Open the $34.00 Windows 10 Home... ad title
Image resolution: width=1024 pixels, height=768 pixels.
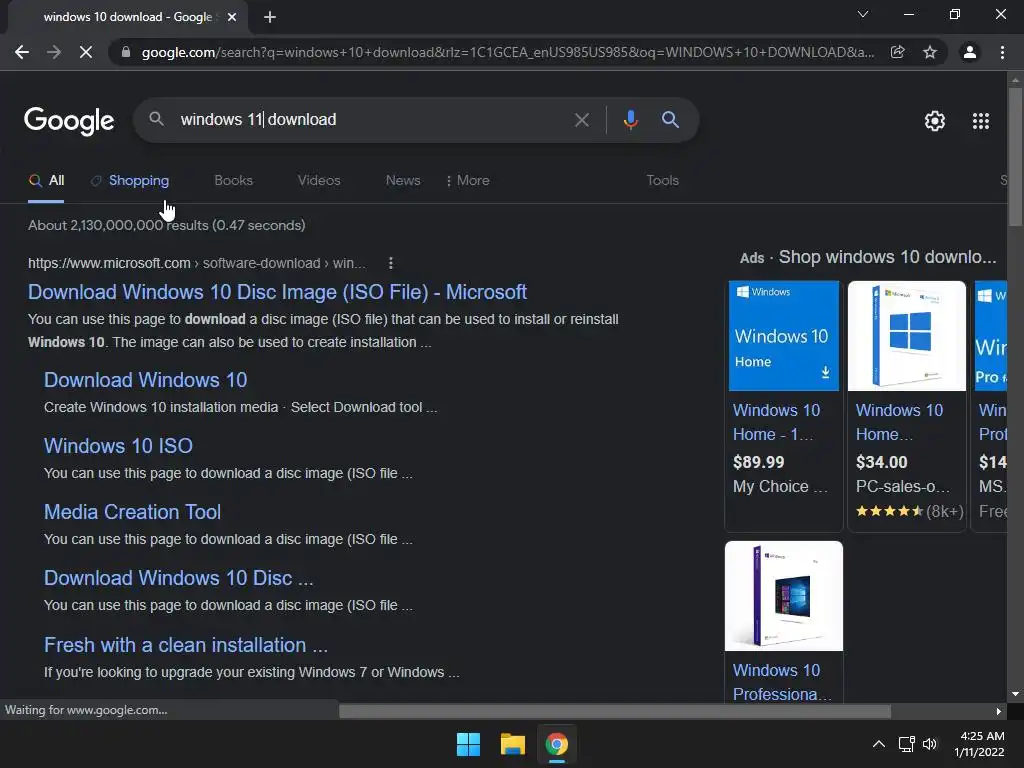899,423
